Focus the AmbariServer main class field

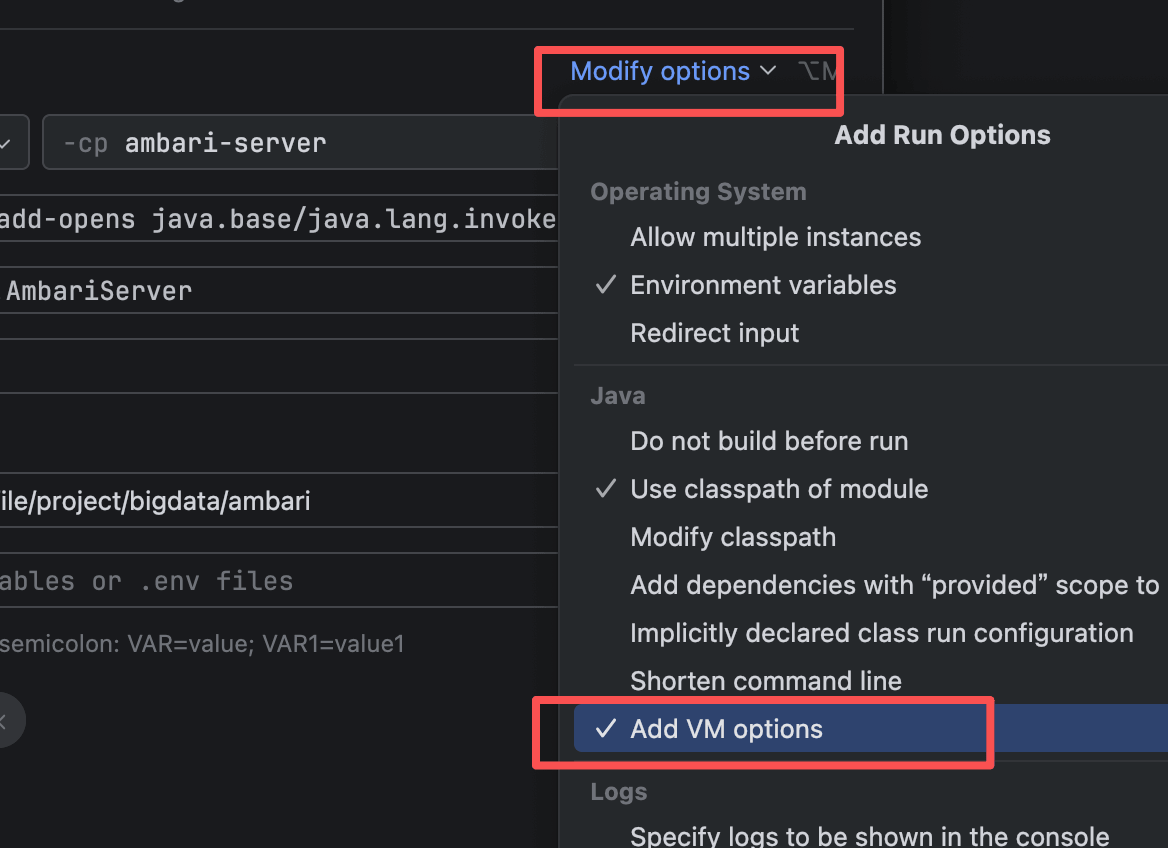pyautogui.click(x=278, y=291)
